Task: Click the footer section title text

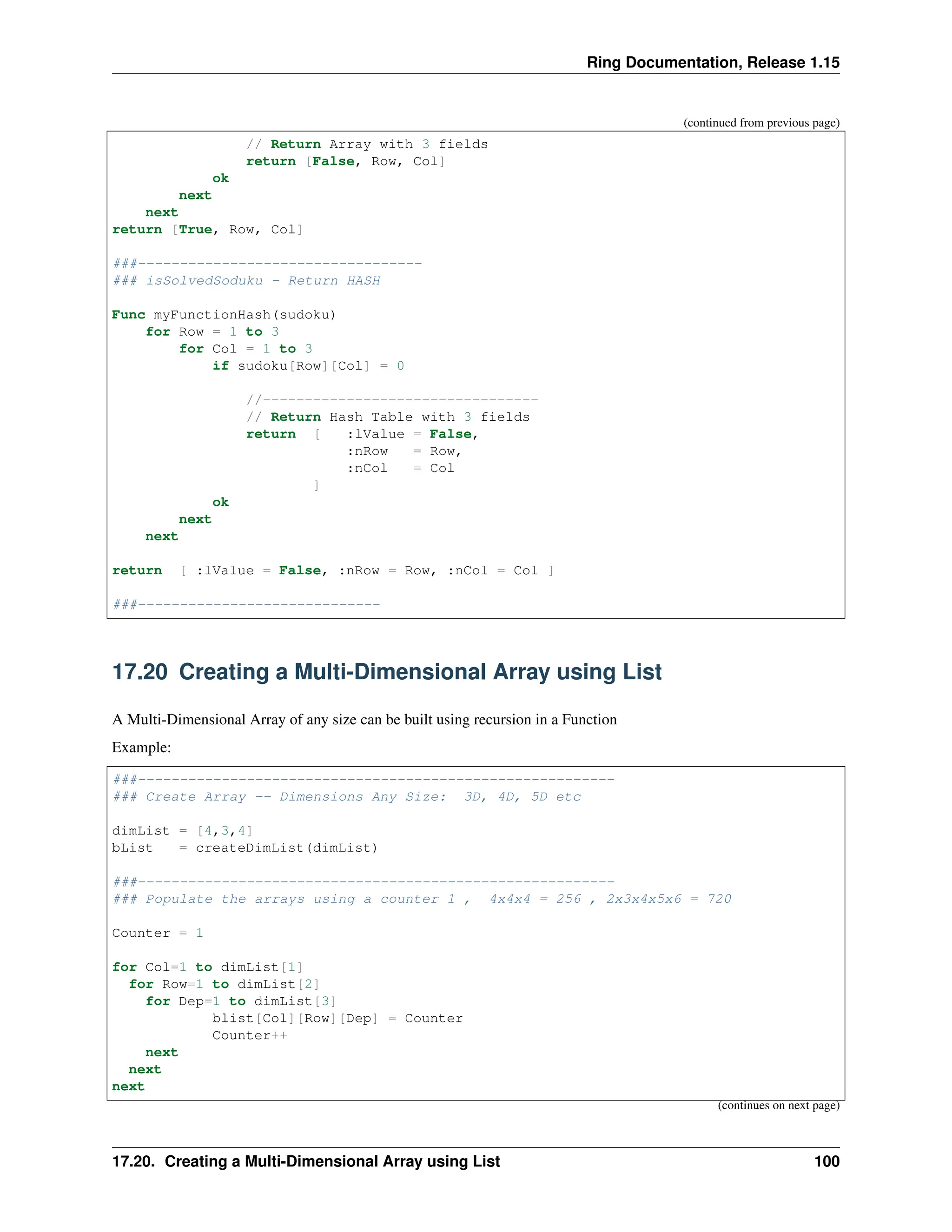Action: [306, 1161]
